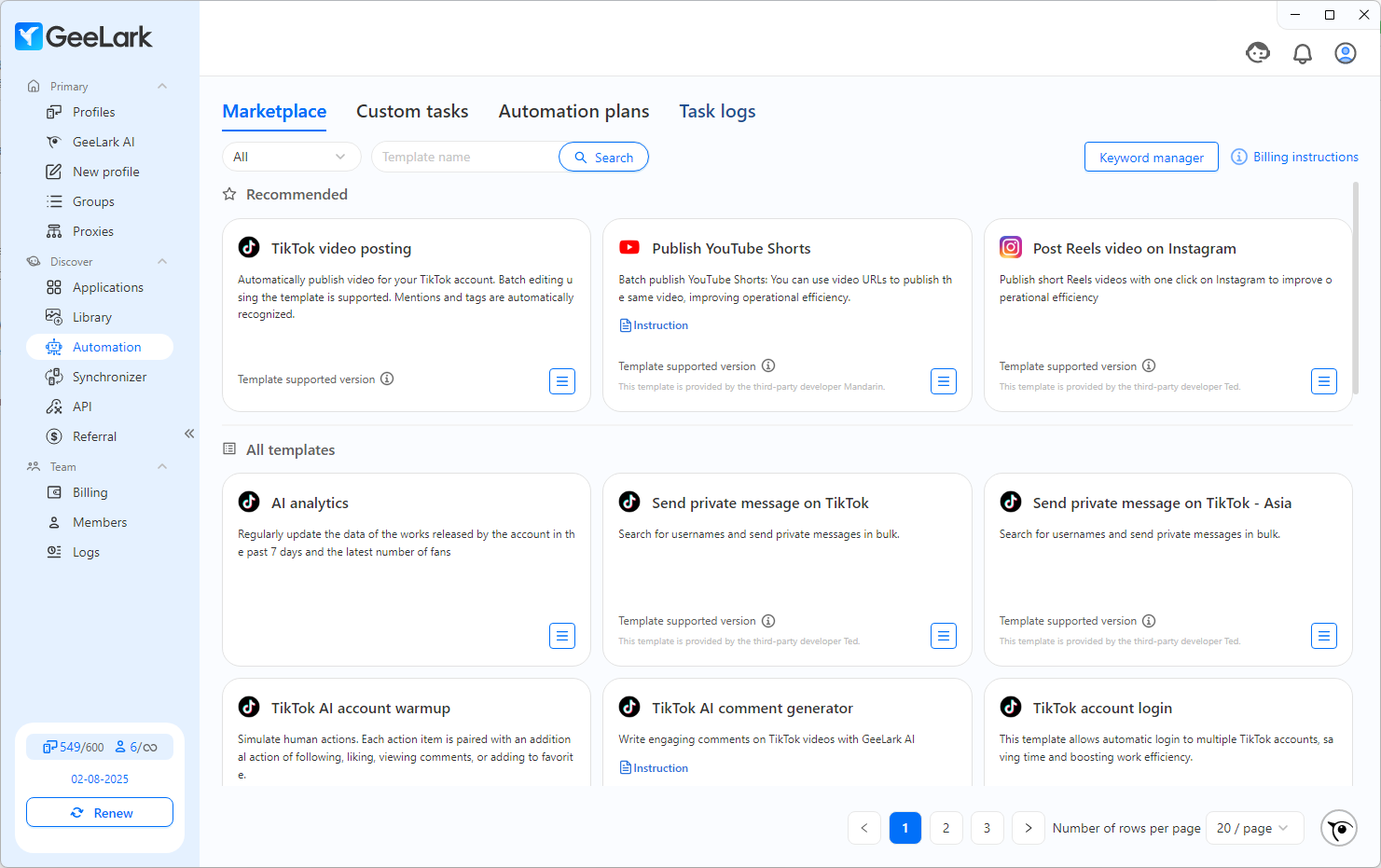Go to page 2 of templates

946,828
